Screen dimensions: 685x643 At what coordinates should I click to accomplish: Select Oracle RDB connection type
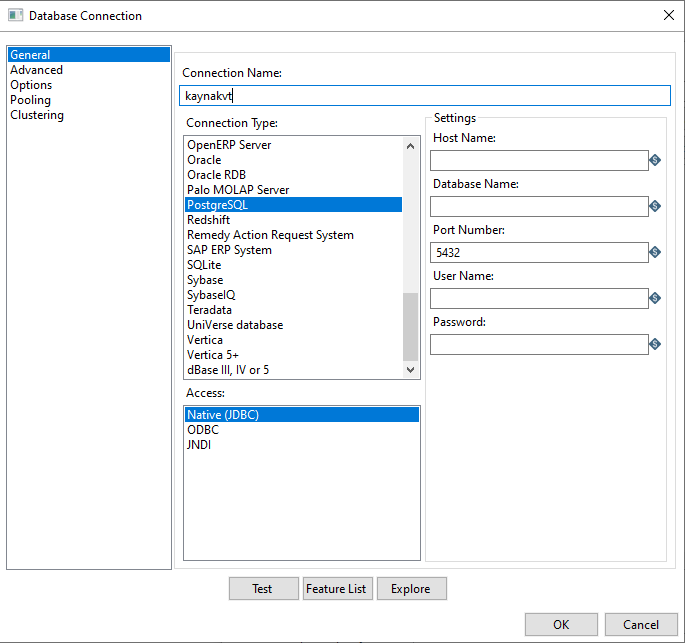tap(293, 175)
